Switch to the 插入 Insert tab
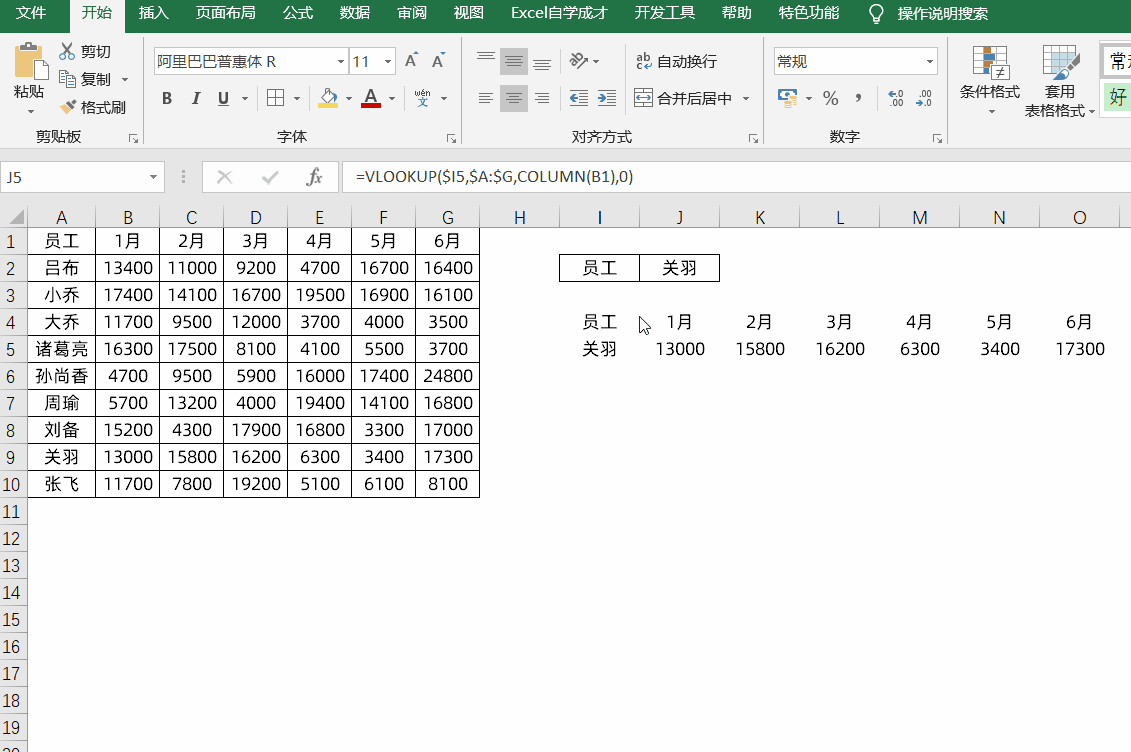The image size is (1131, 752). tap(153, 13)
